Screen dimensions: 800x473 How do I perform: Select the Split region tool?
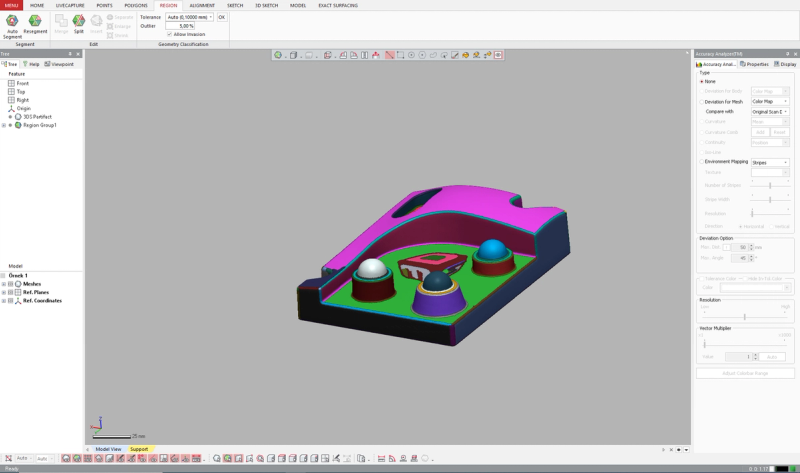(x=79, y=24)
